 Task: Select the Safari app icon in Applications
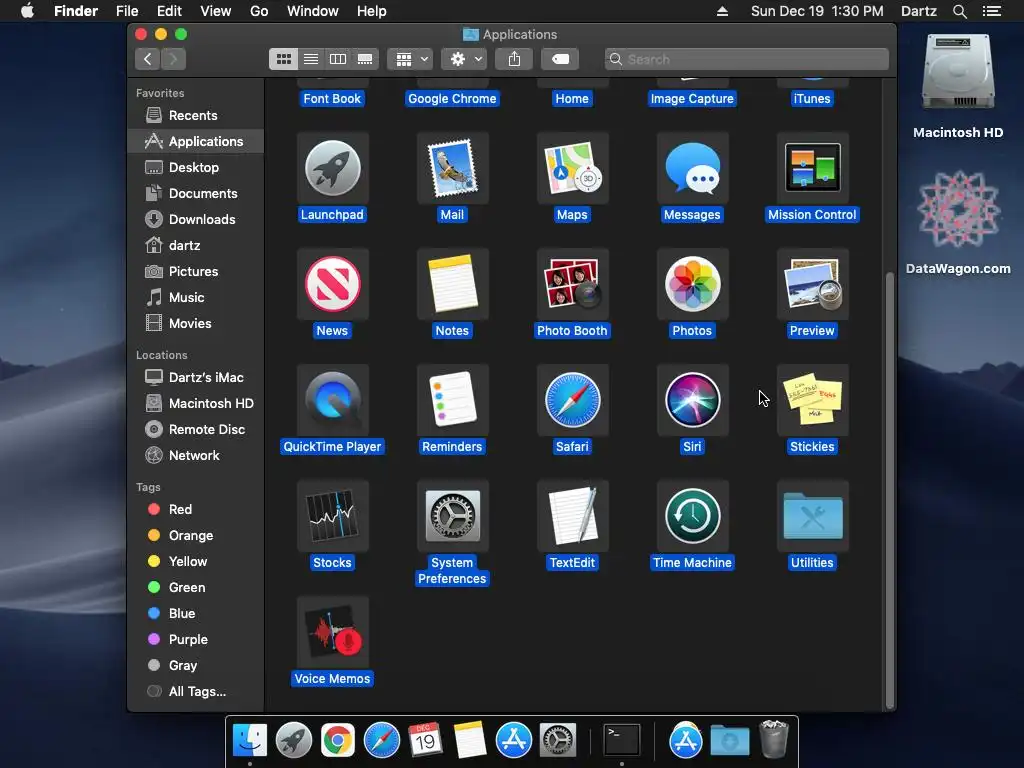tap(573, 400)
